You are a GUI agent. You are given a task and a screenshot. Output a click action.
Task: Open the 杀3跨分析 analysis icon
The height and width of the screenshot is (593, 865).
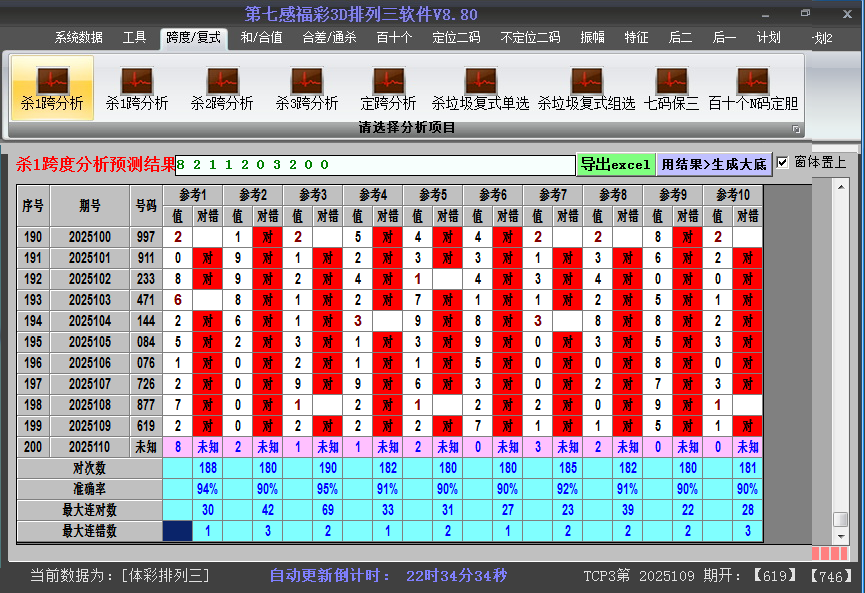(307, 88)
